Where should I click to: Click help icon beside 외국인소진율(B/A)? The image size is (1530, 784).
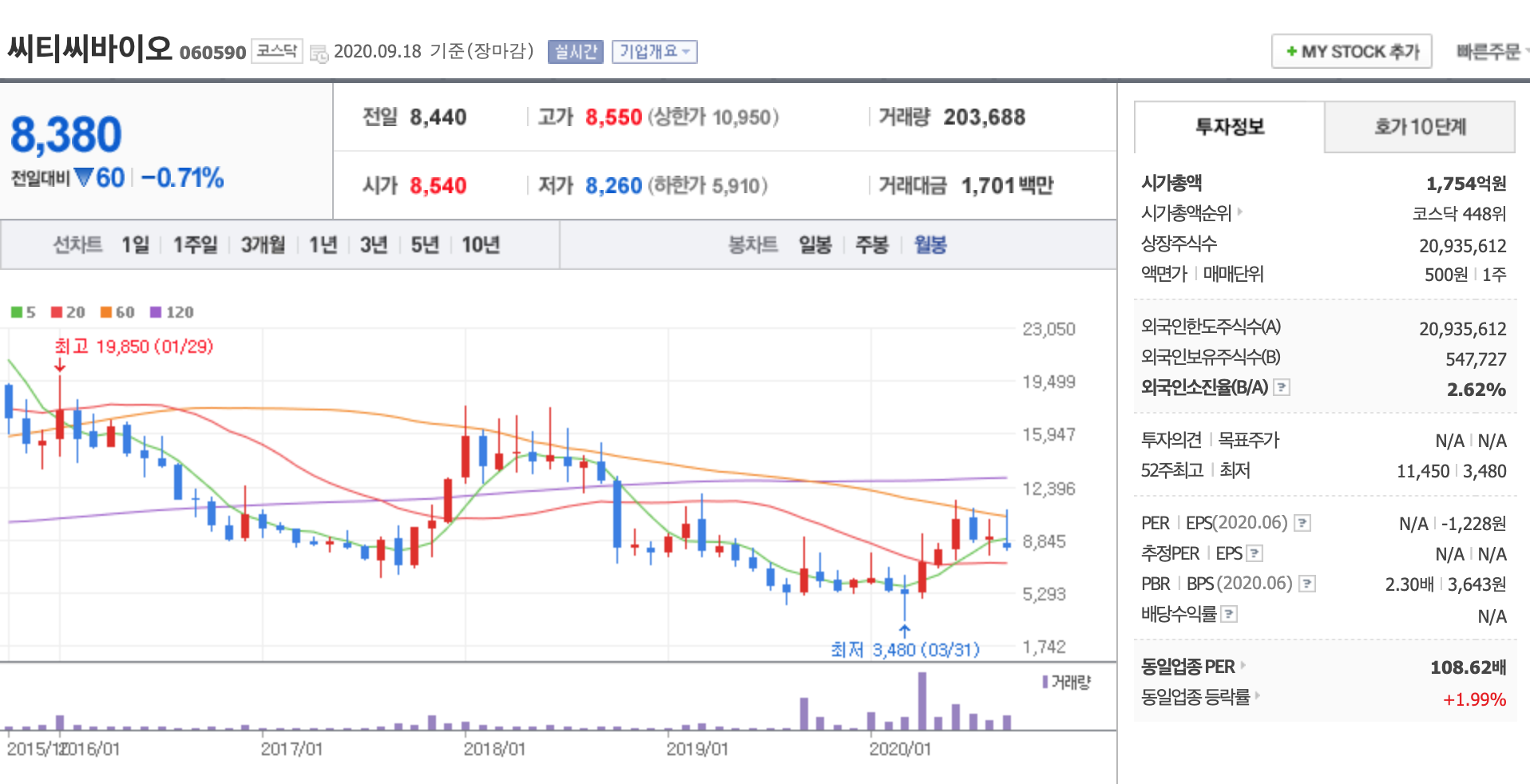click(x=1281, y=387)
